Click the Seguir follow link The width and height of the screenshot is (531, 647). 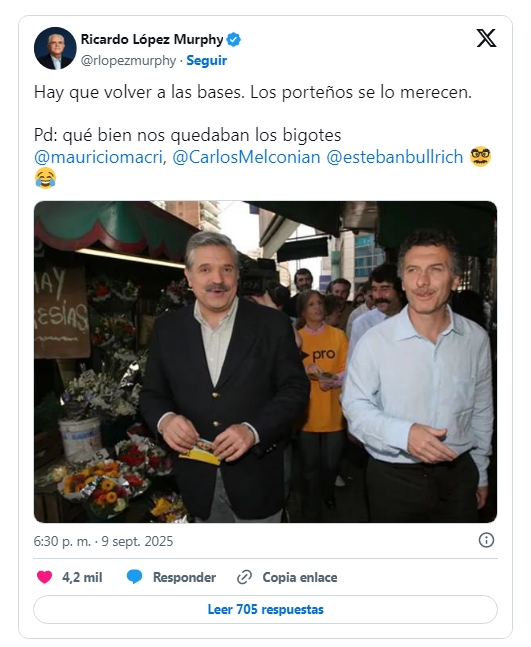pos(207,61)
